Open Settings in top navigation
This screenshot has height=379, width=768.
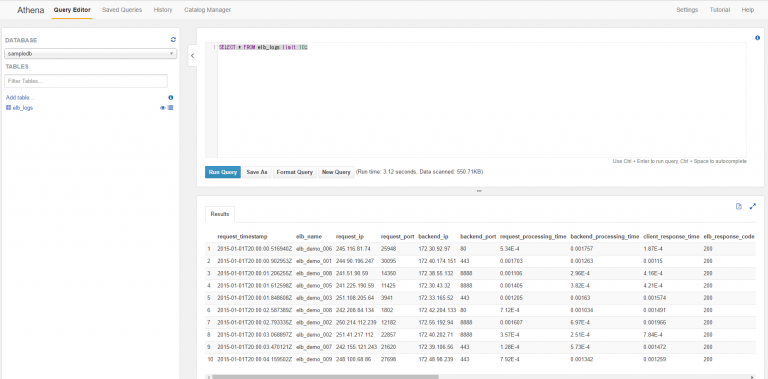pos(687,10)
